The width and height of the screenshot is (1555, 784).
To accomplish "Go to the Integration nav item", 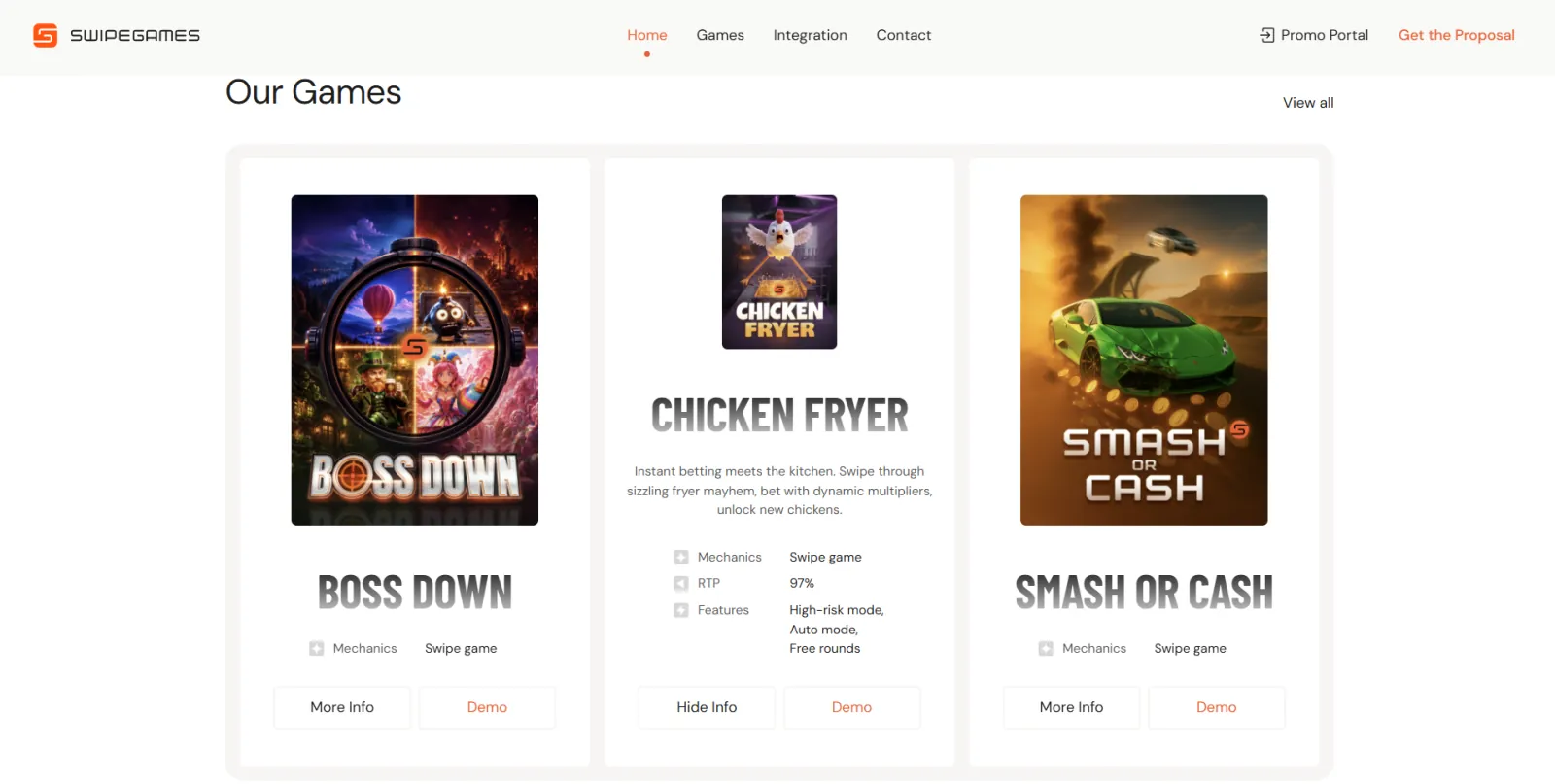I will (811, 35).
